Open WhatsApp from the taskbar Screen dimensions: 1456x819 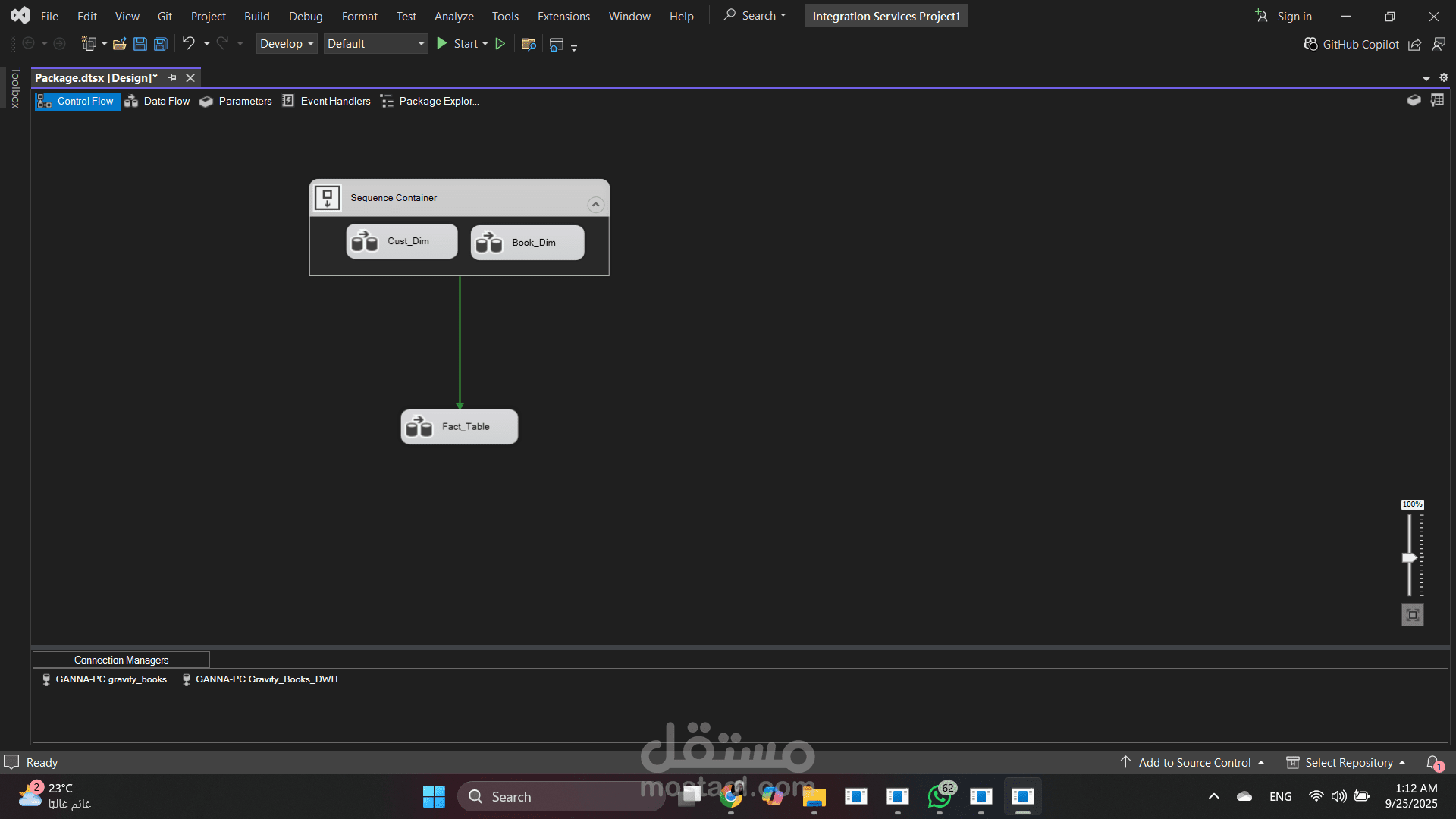tap(939, 796)
